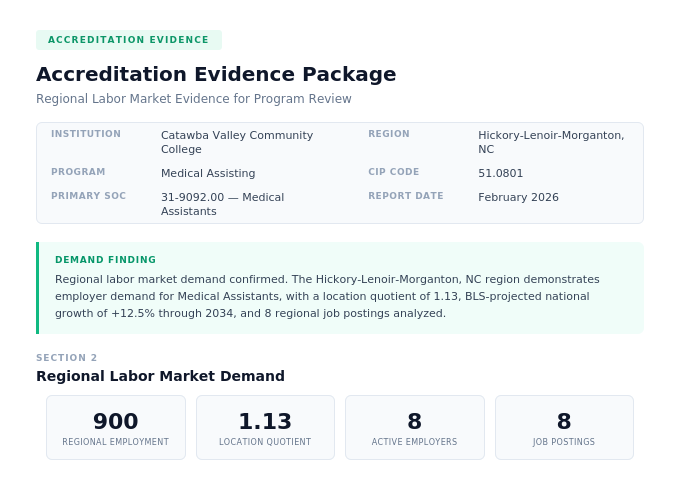Click the INSTITUTION label
The height and width of the screenshot is (480, 680).
pos(86,134)
